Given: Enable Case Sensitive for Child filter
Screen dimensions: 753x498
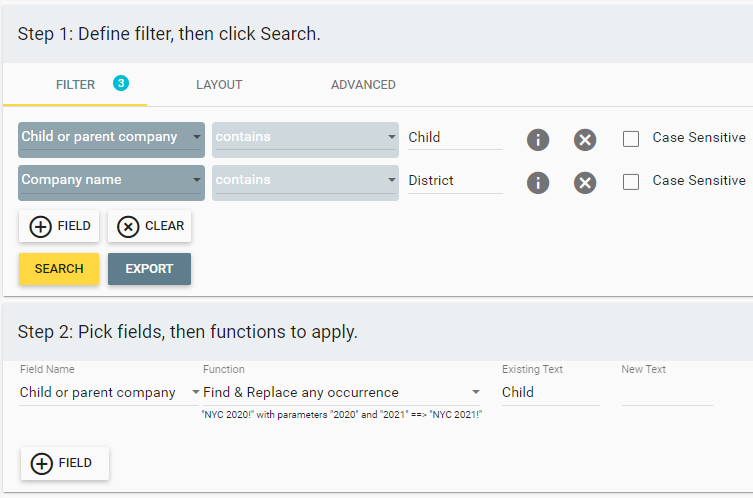Looking at the screenshot, I should (x=631, y=139).
